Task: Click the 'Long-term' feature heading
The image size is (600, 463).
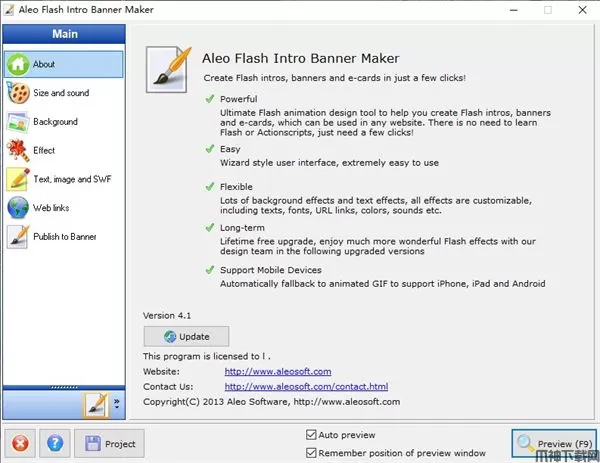Action: tap(242, 228)
